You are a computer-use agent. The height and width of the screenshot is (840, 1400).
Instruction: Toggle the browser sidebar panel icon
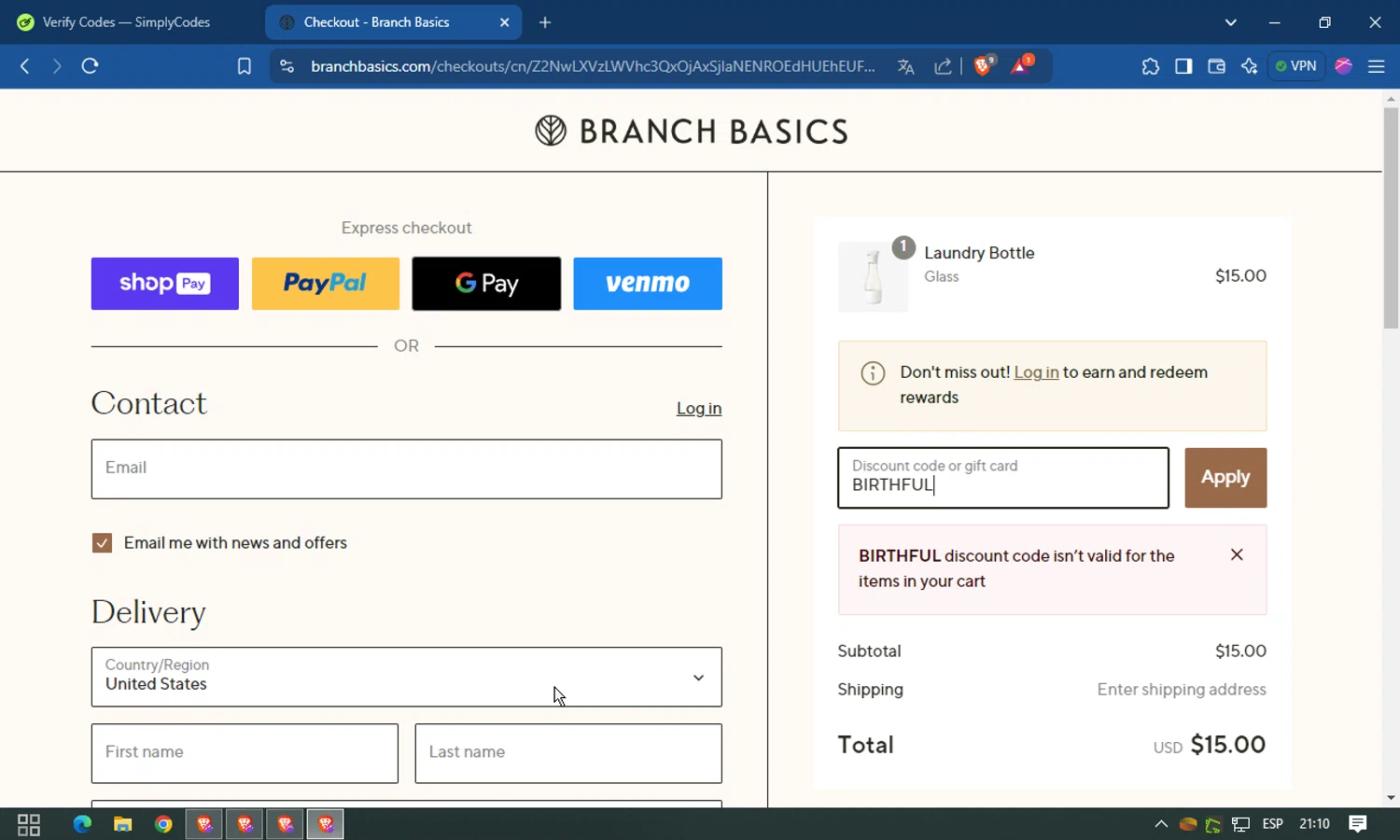click(x=1183, y=66)
